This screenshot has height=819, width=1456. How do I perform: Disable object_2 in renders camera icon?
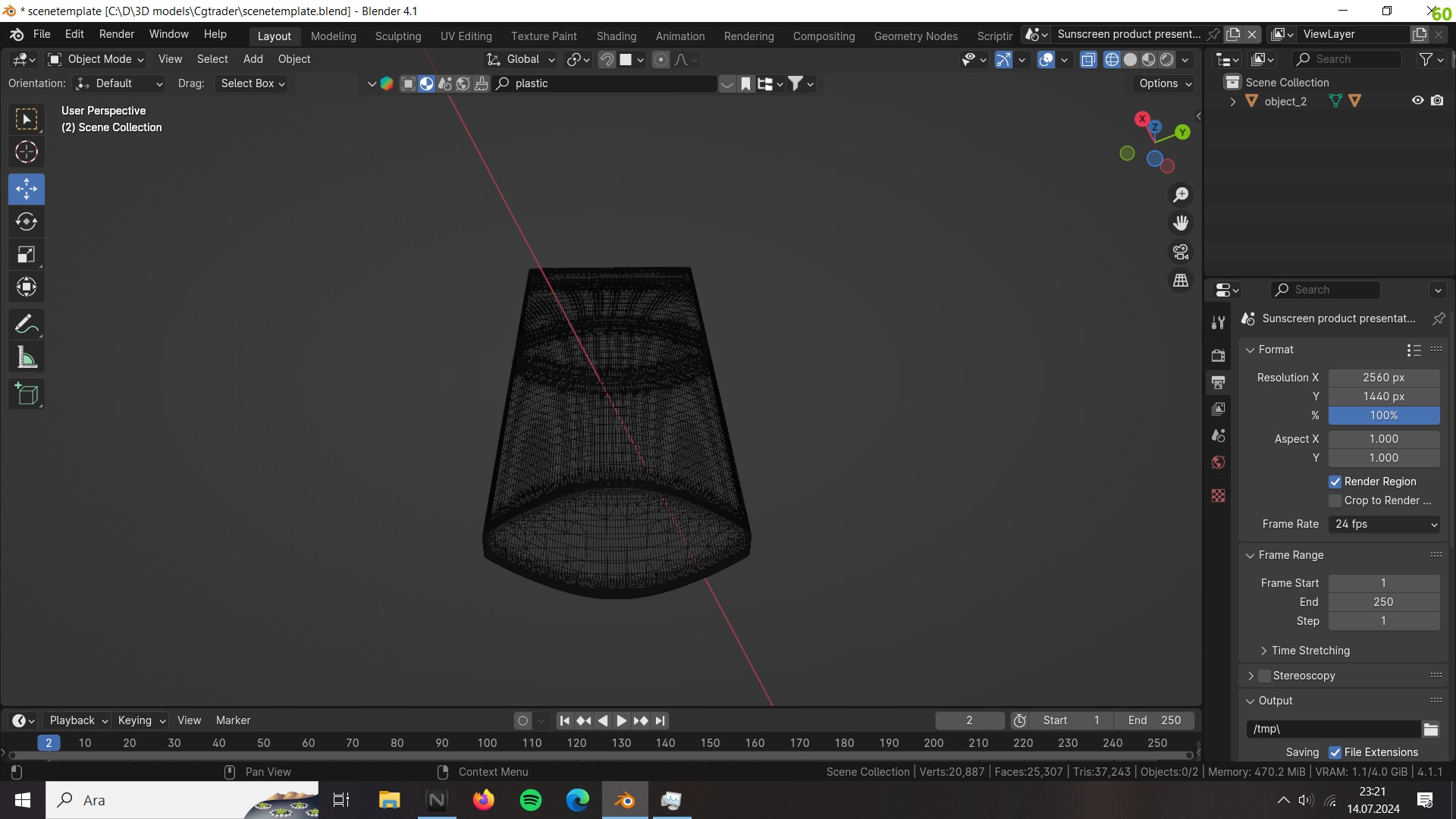point(1437,101)
